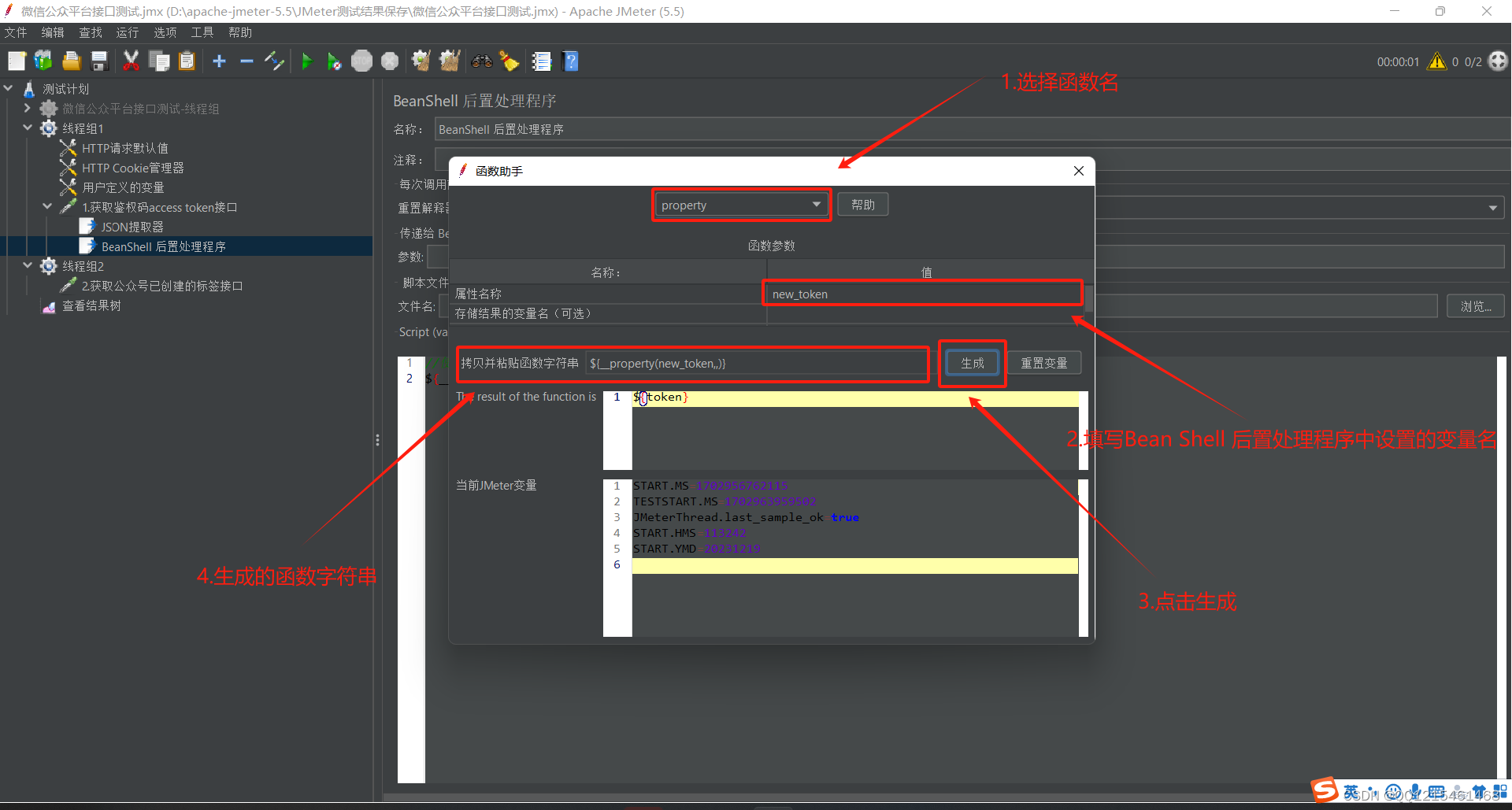Select 2.获取公众号已创建的标签接口 sampler

(x=162, y=286)
